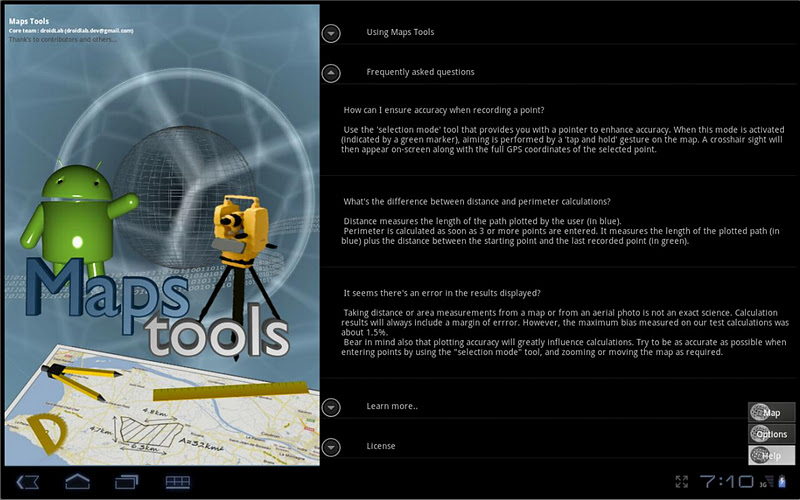Tap the green Android robot in splash image
The image size is (800, 500).
78,219
